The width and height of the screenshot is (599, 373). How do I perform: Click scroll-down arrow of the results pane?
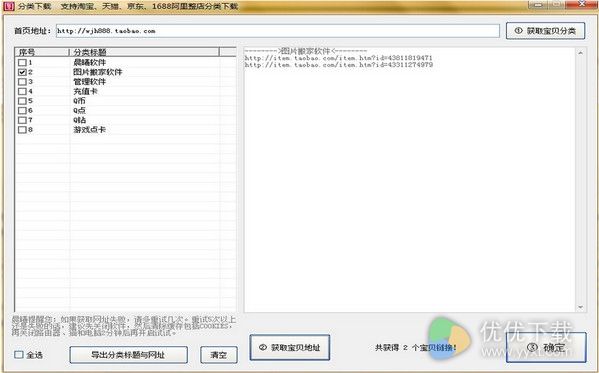[x=580, y=307]
